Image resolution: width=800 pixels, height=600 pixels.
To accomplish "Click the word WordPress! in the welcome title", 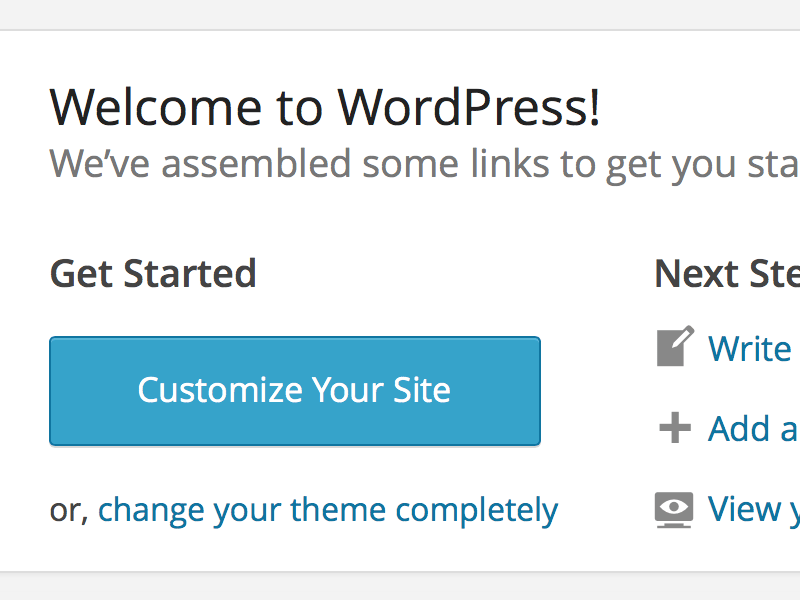I will (469, 108).
